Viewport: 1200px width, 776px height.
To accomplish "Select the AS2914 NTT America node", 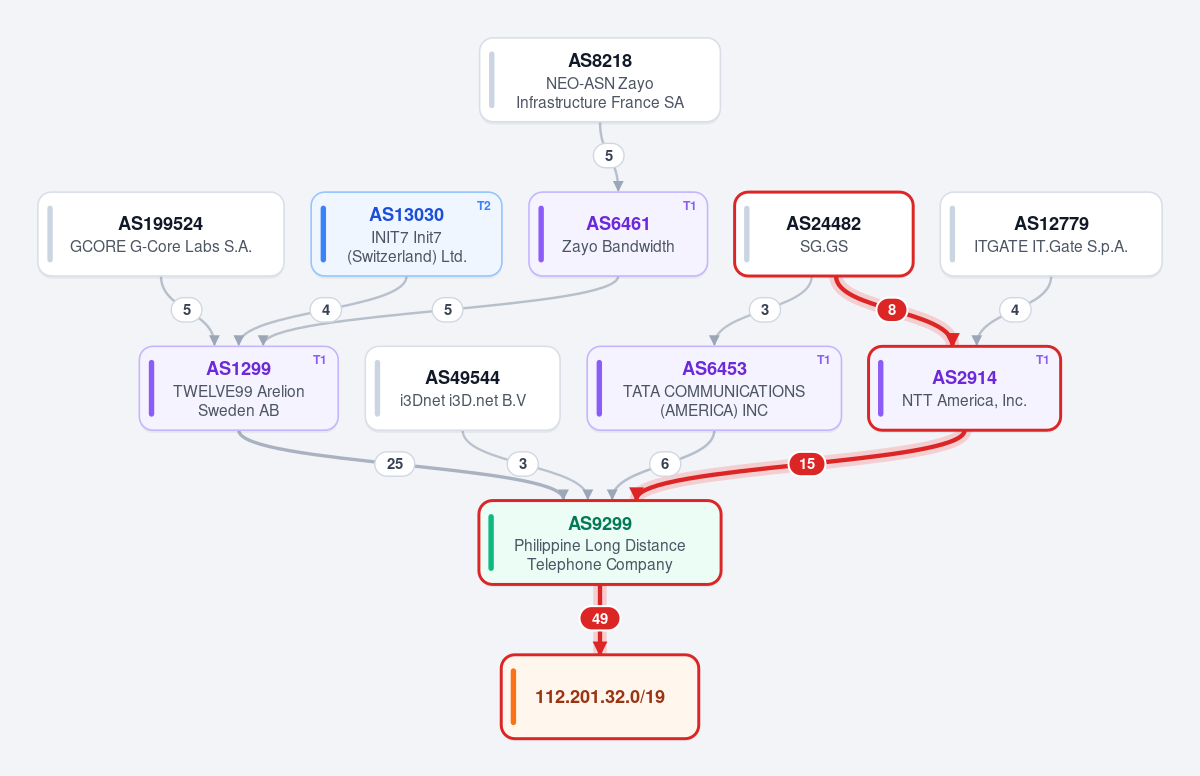I will click(964, 388).
